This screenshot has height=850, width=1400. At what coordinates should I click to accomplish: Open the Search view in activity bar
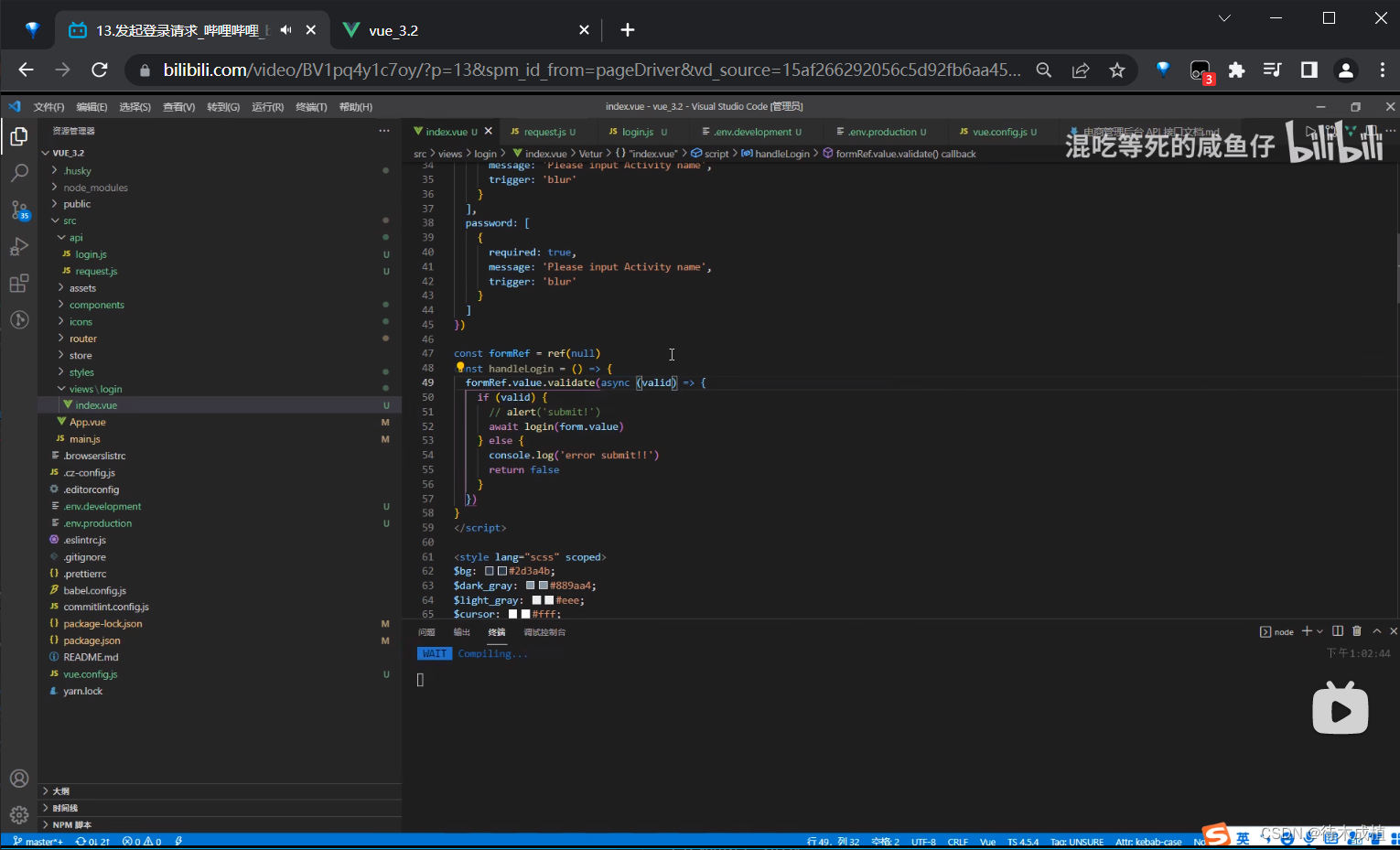18,173
